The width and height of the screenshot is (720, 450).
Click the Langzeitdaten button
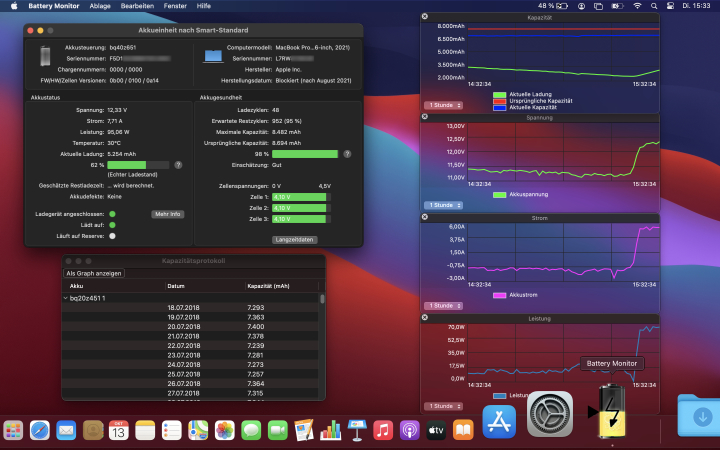(x=294, y=240)
